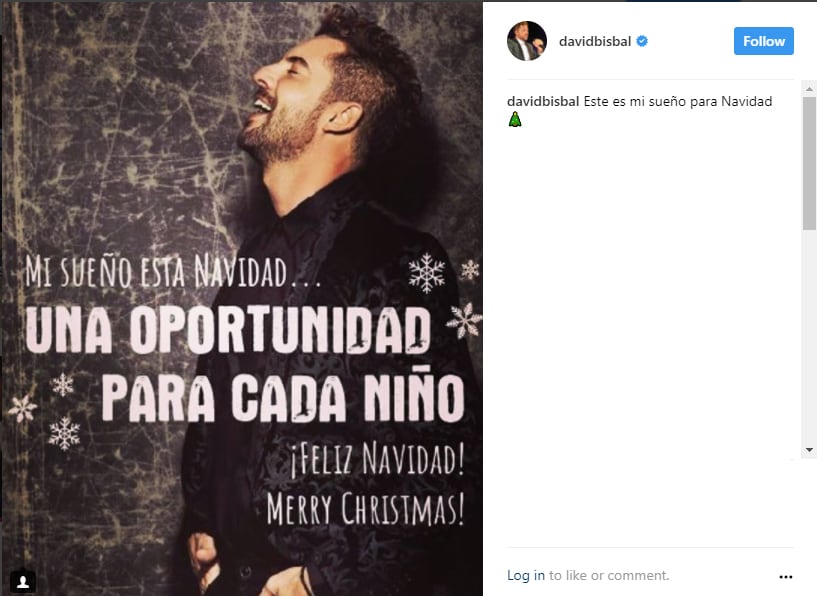
Task: Click the caption text about Navidad
Action: pos(677,101)
